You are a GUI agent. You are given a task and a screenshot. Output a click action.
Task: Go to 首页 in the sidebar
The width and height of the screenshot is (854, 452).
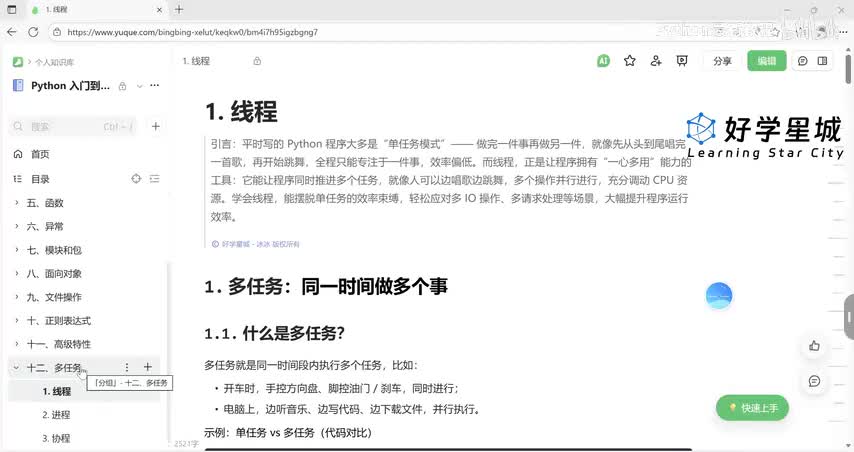click(x=40, y=154)
